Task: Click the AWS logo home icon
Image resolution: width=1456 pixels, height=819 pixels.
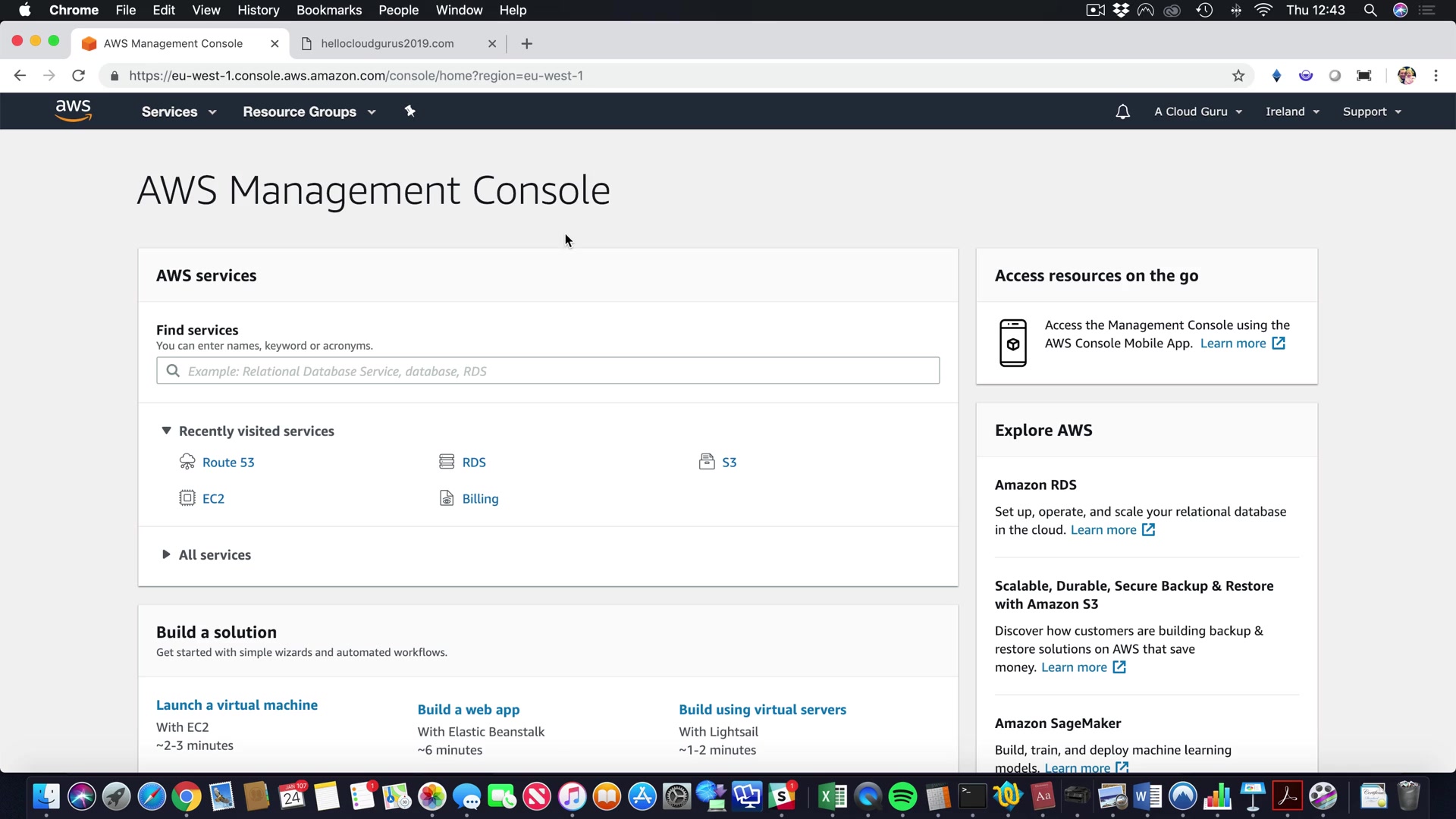Action: pyautogui.click(x=73, y=111)
